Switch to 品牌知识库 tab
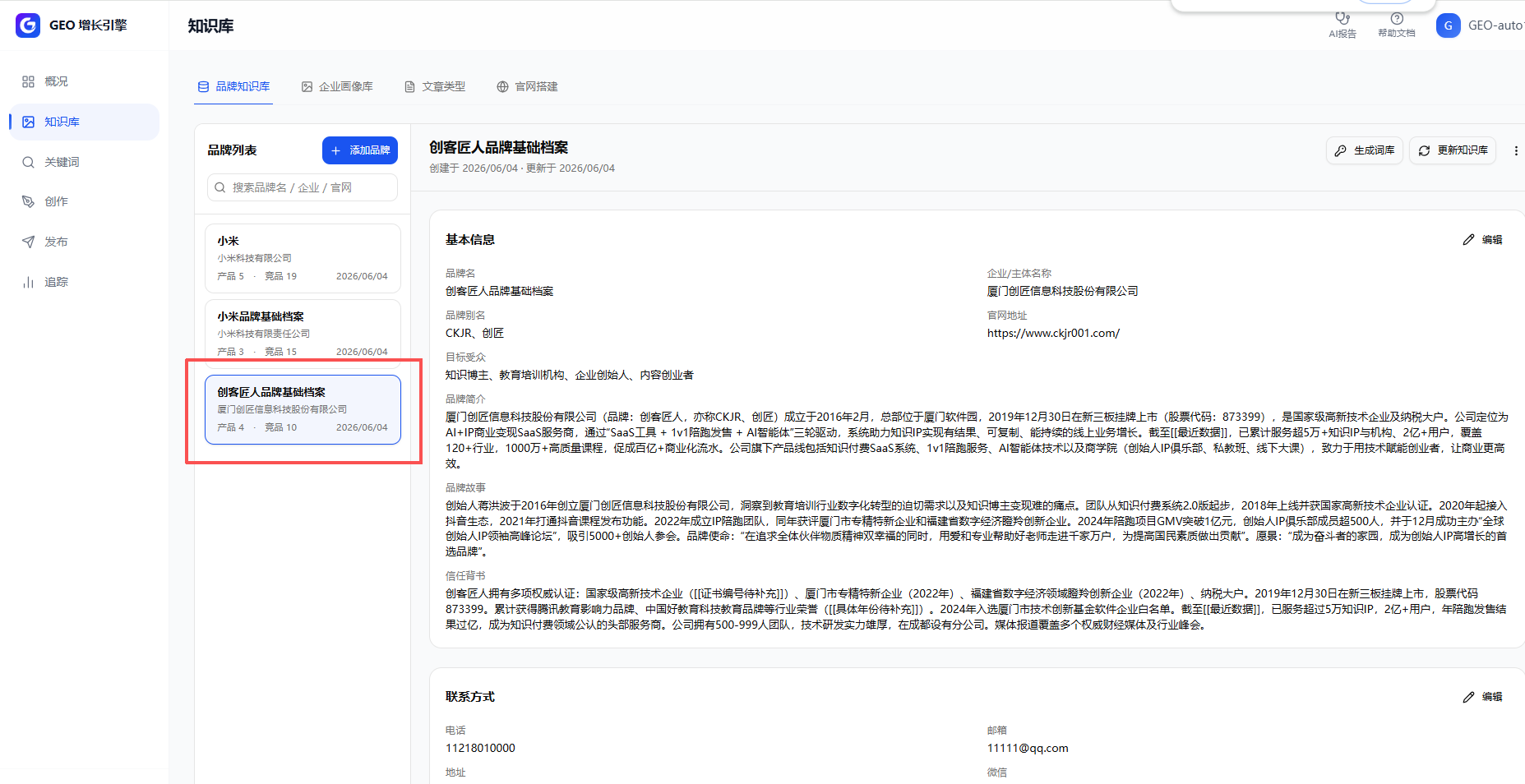Viewport: 1525px width, 784px height. (x=233, y=86)
